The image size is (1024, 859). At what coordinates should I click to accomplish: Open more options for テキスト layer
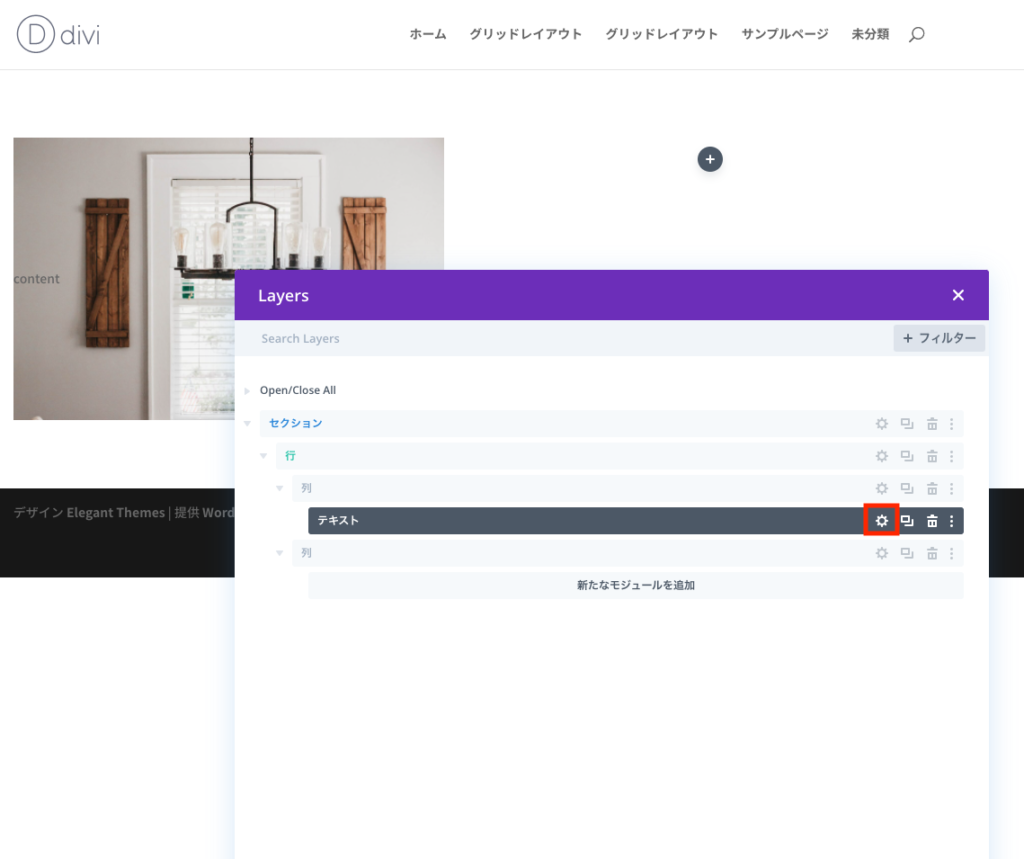pos(951,521)
